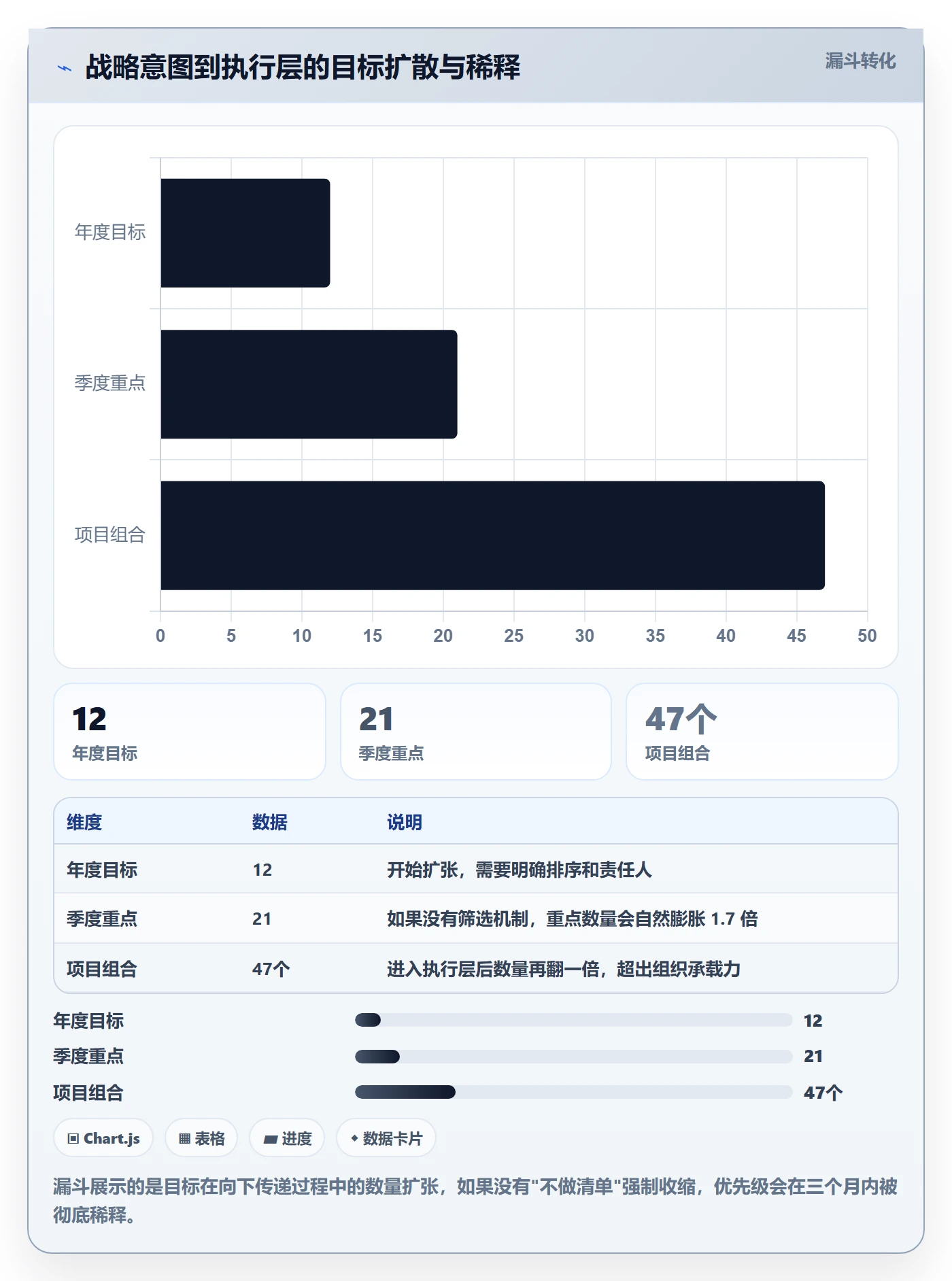
Task: Click the 维度 column header
Action: (x=84, y=822)
